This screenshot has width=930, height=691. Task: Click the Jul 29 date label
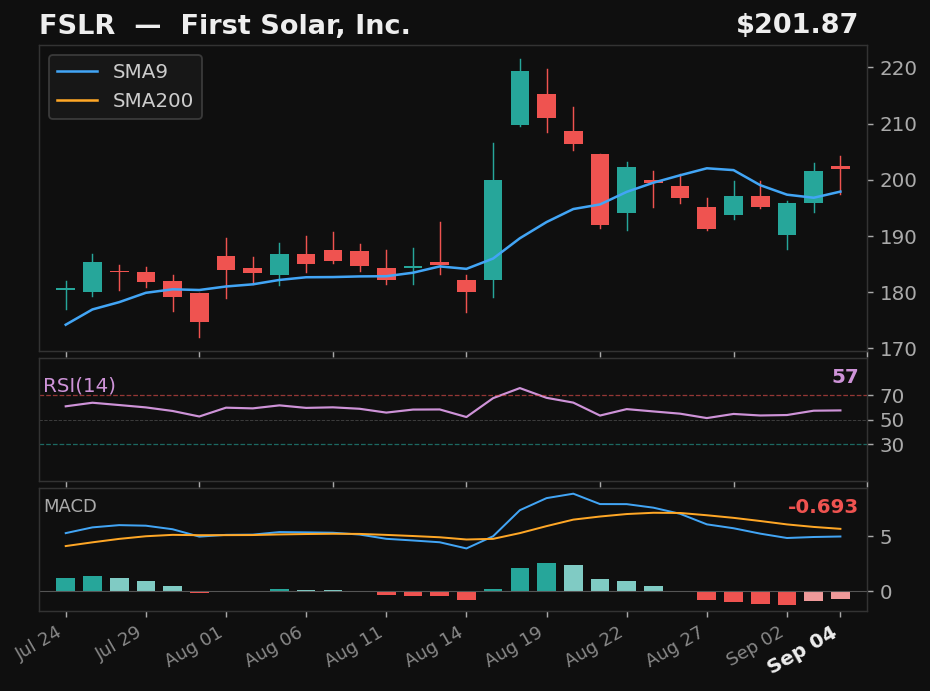[x=117, y=643]
